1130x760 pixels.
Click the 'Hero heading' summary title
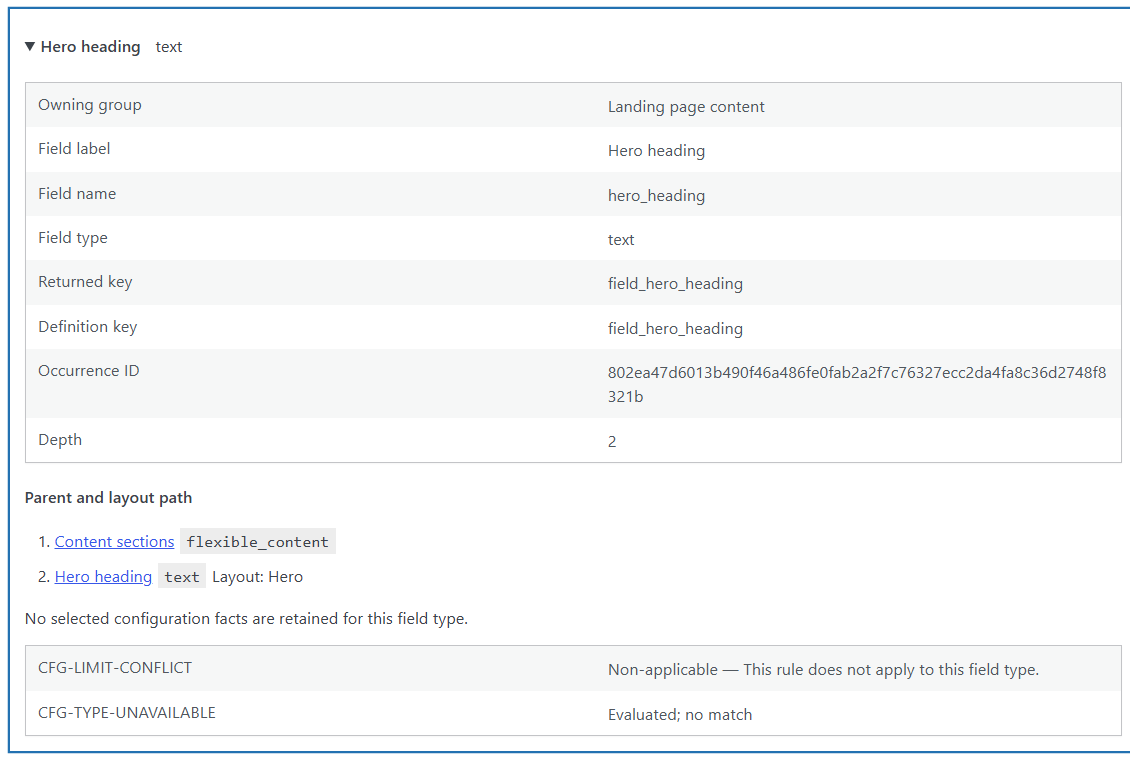[90, 47]
